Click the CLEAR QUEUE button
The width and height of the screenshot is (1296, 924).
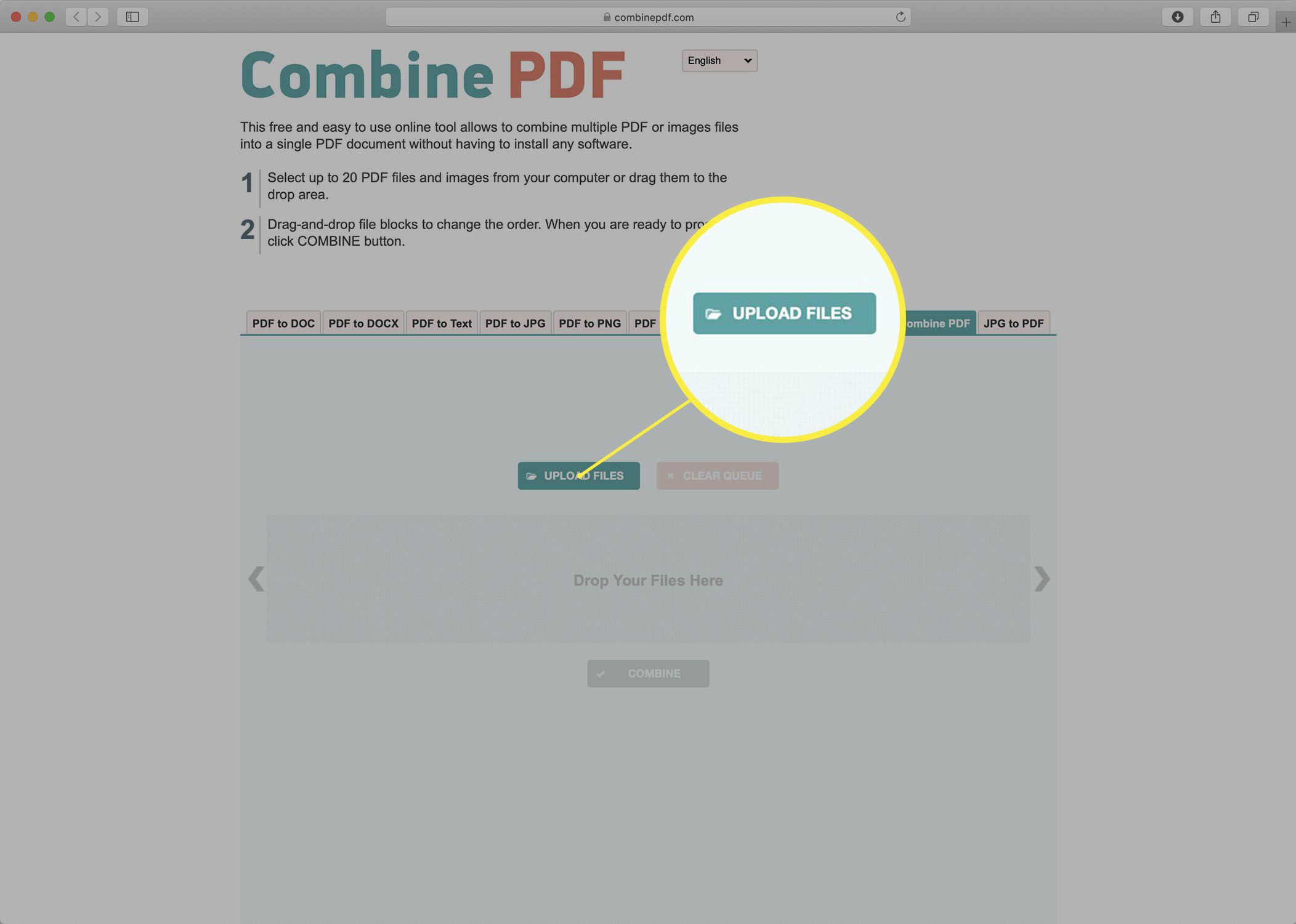718,475
